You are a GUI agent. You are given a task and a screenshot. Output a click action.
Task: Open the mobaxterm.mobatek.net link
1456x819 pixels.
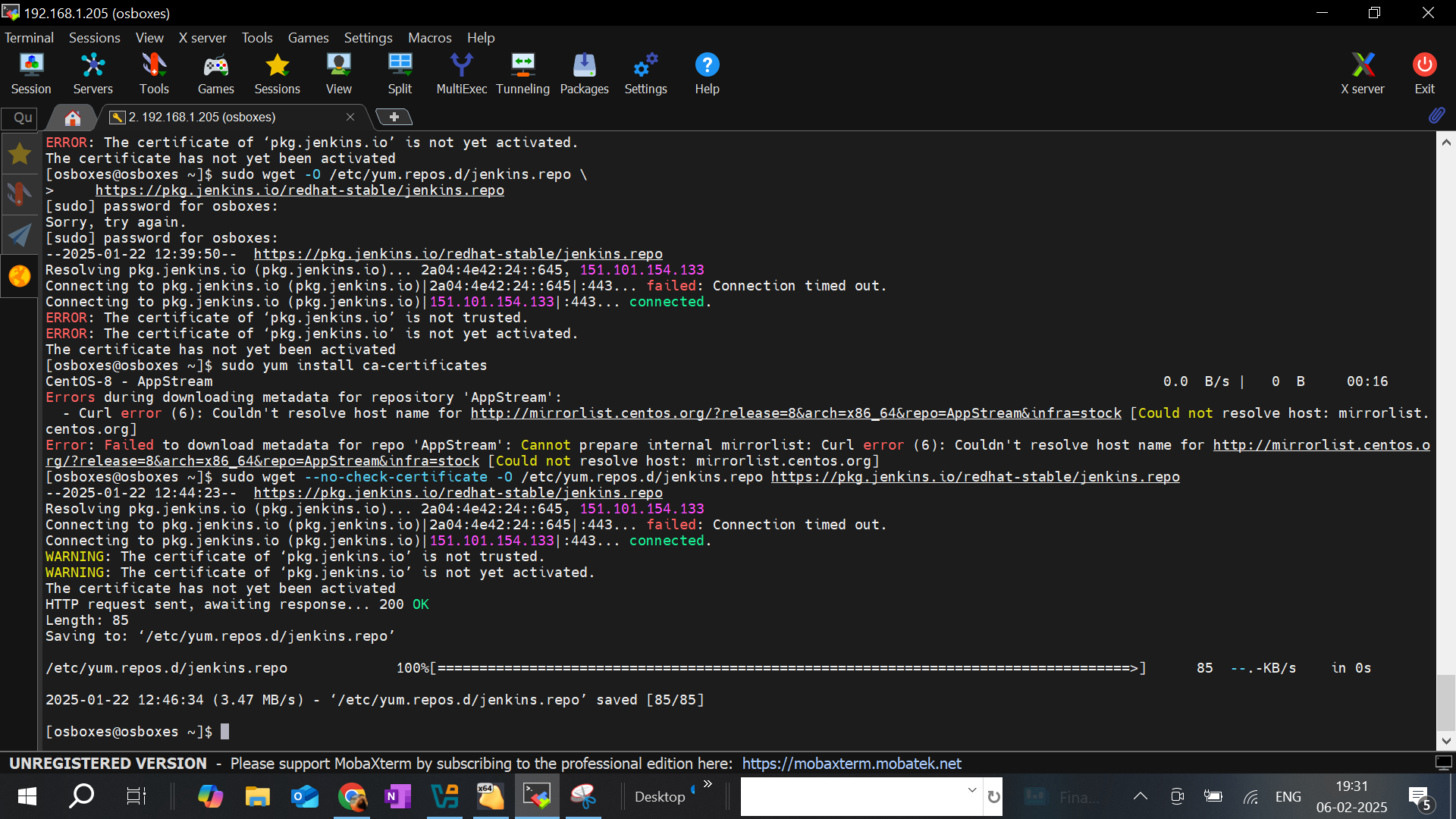[x=851, y=764]
